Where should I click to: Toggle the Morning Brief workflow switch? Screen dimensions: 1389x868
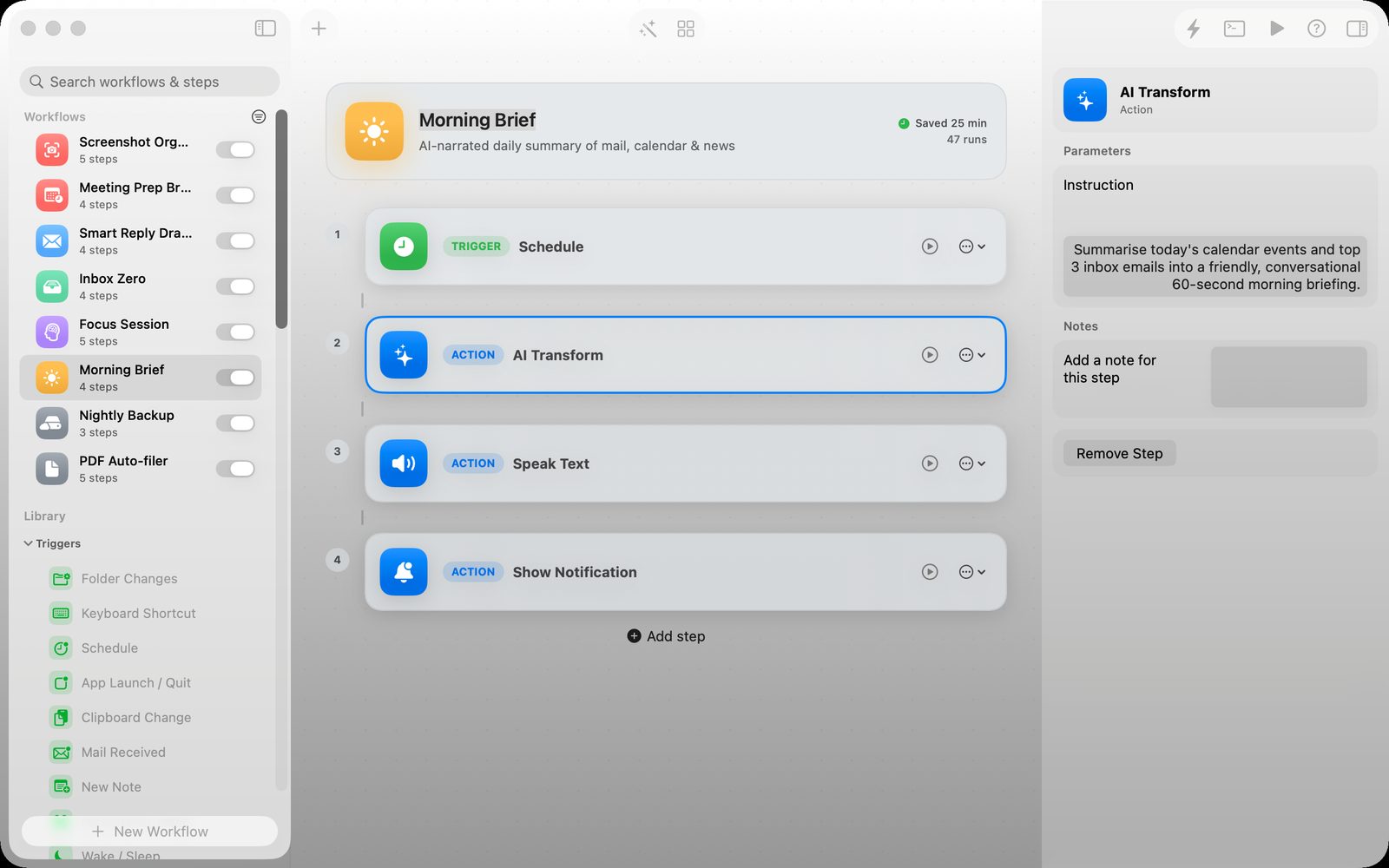click(235, 378)
